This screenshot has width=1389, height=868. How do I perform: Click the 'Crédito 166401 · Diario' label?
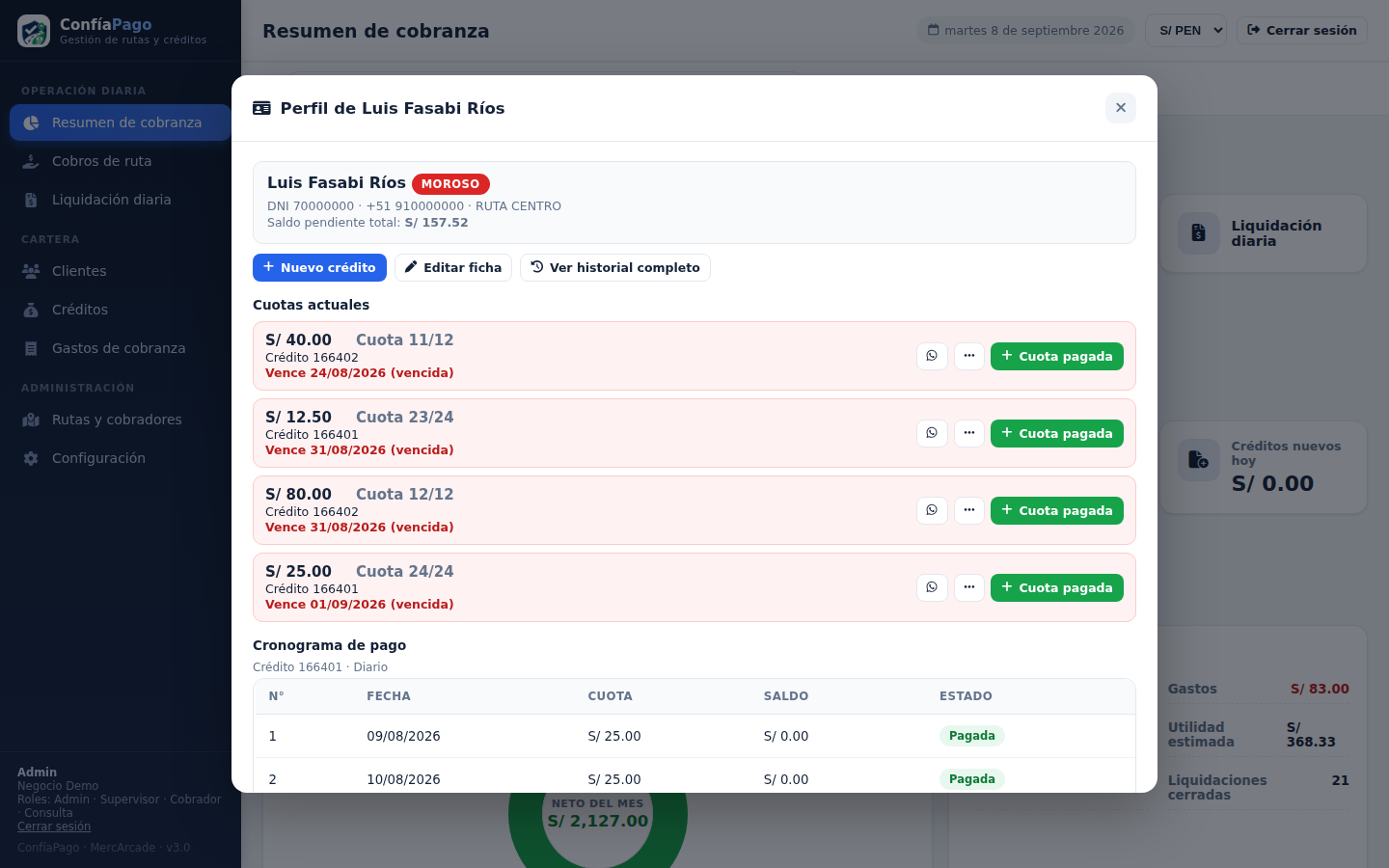coord(320,667)
